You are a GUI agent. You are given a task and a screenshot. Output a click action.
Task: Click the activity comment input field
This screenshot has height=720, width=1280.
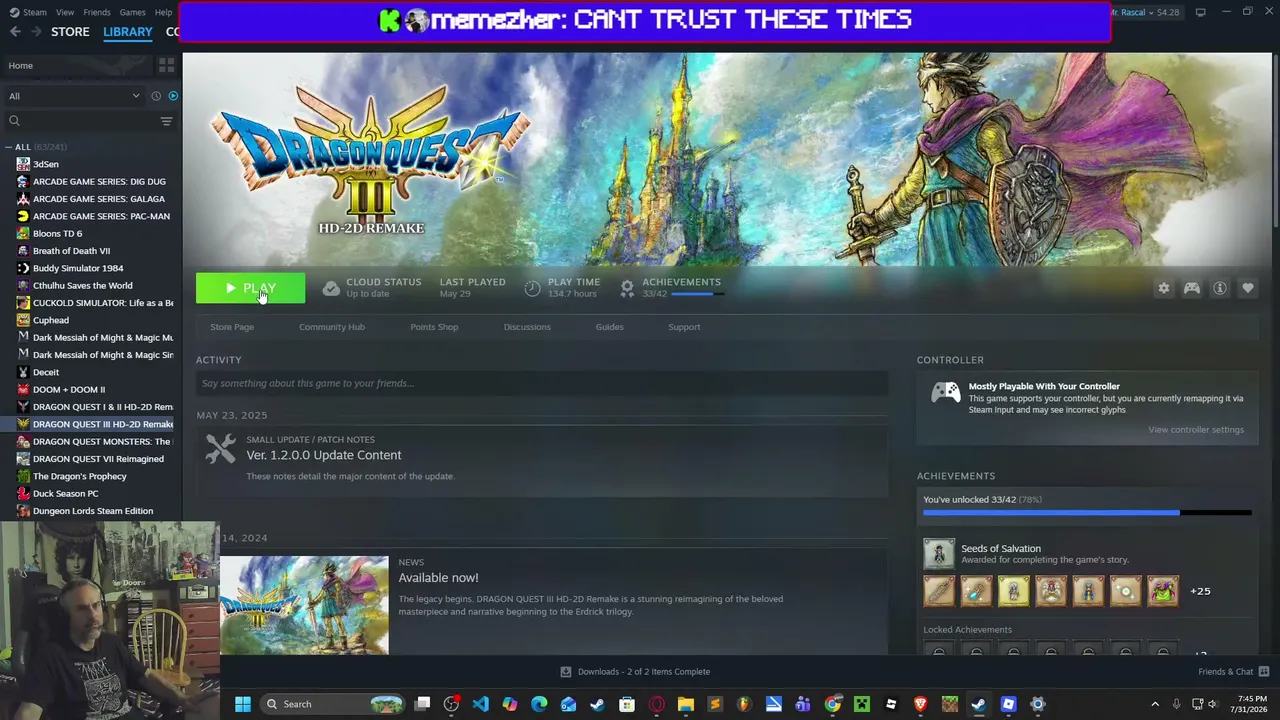[x=542, y=383]
